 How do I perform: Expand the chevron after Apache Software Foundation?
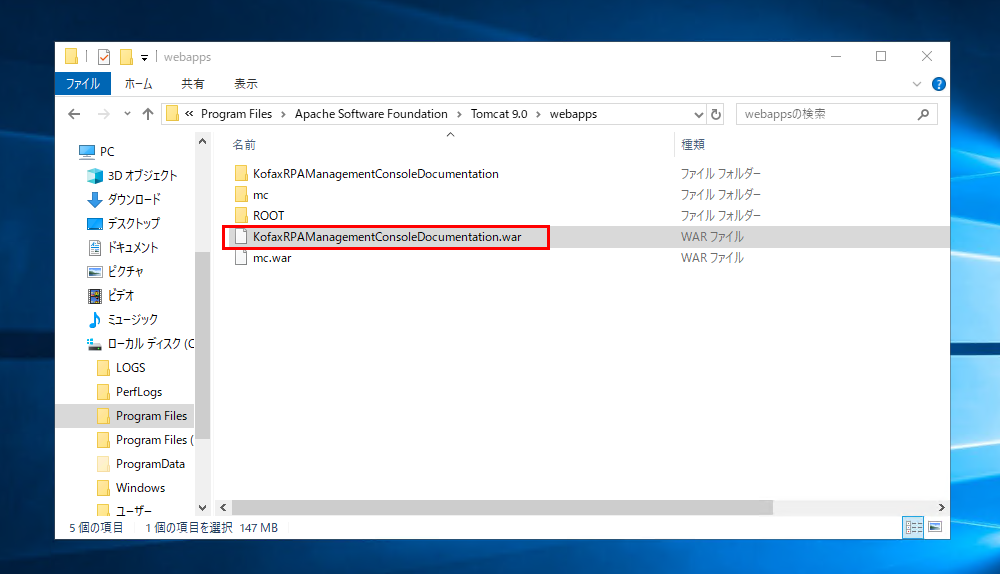pos(459,114)
